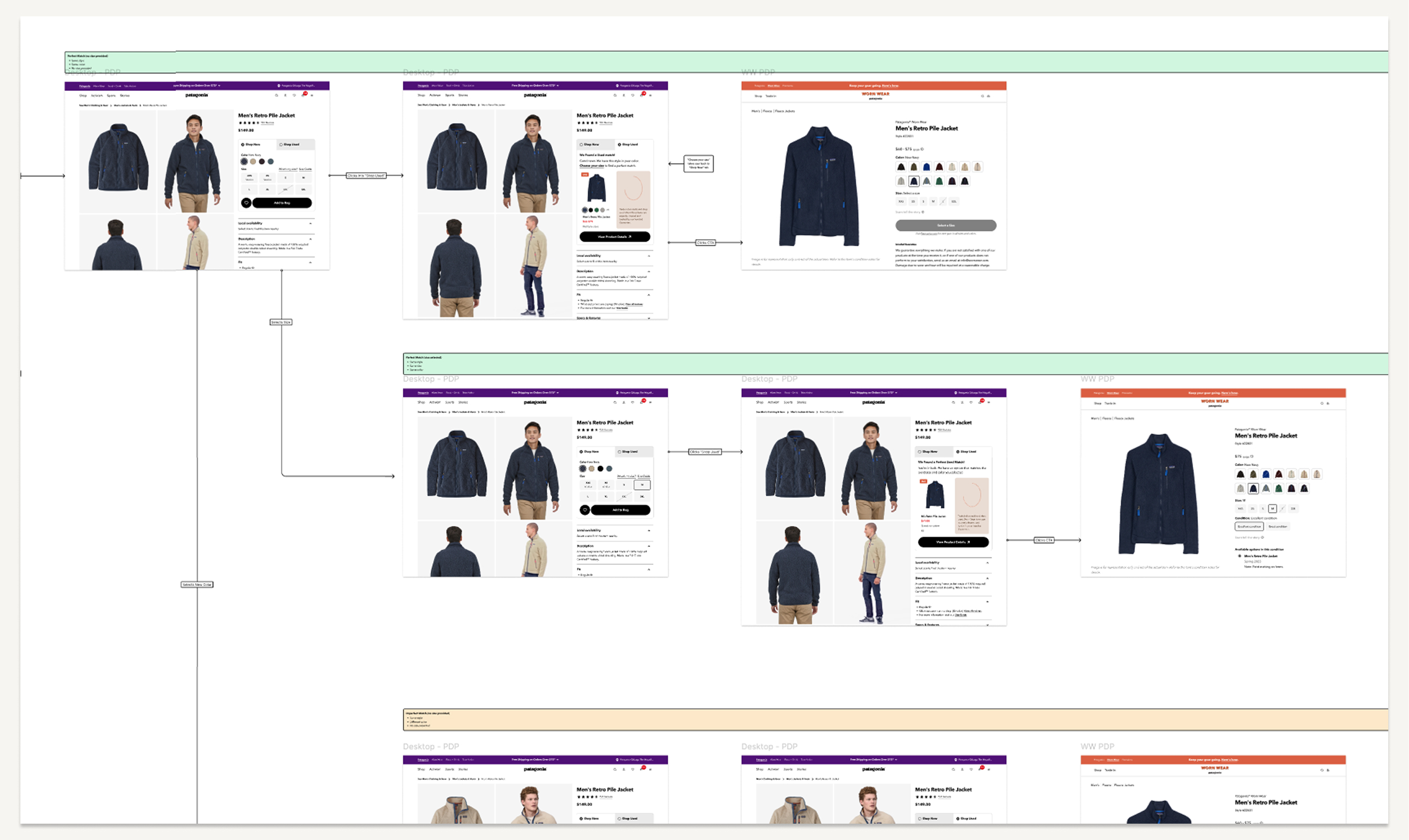Viewport: 1409px width, 840px height.
Task: Pick green jacket swatch in top Worn Wear frame
Action: pyautogui.click(x=939, y=181)
